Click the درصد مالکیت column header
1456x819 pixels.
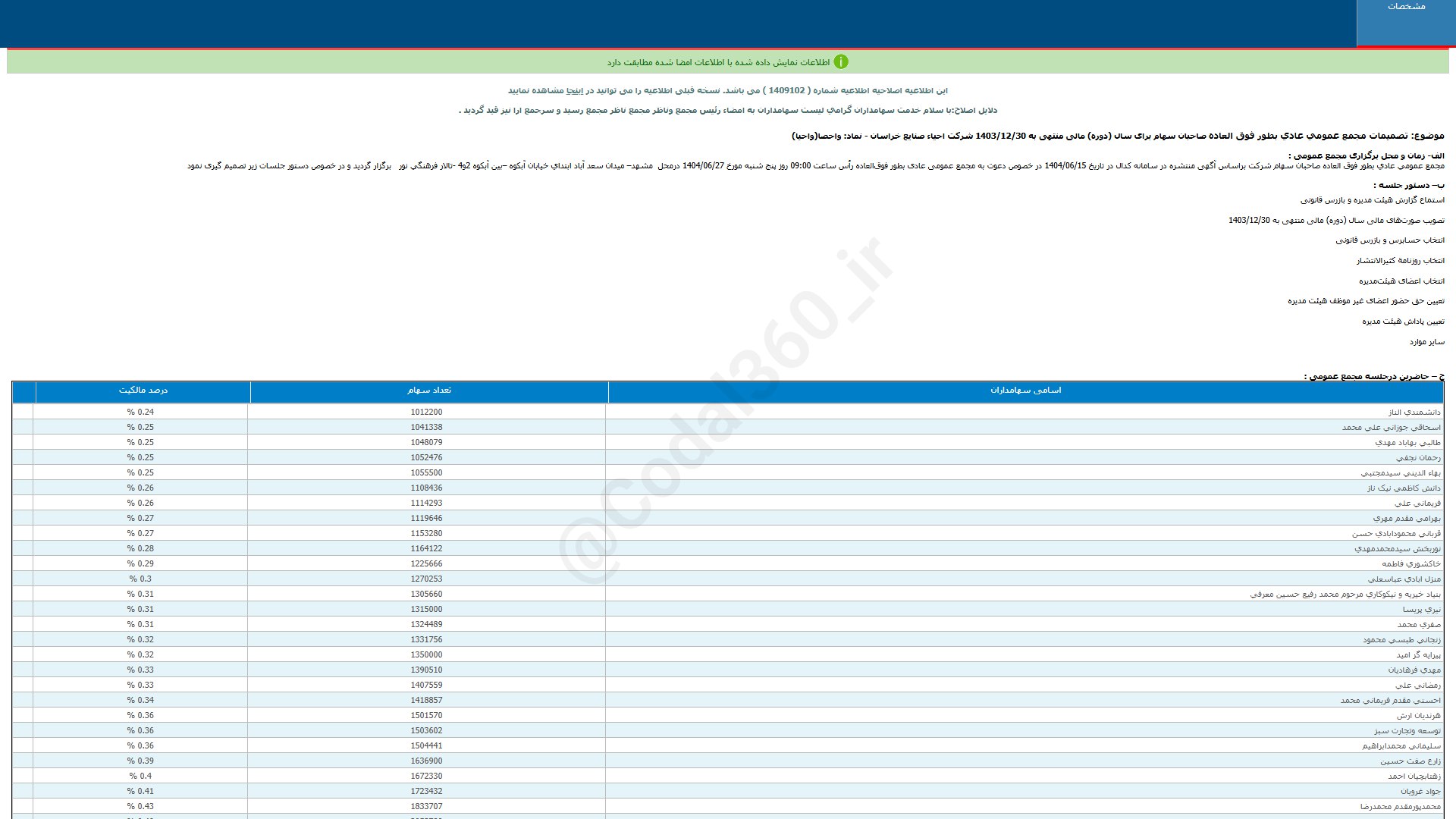click(143, 391)
